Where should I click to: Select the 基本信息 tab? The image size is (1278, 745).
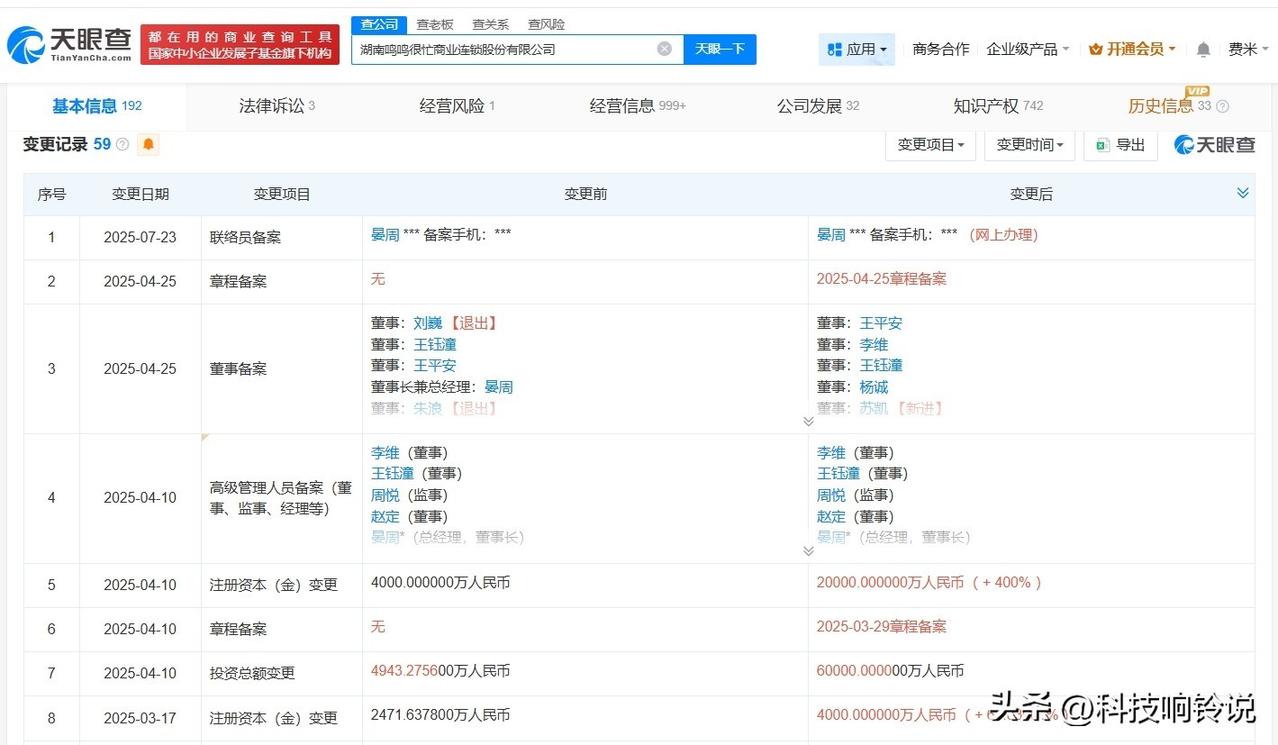(97, 106)
